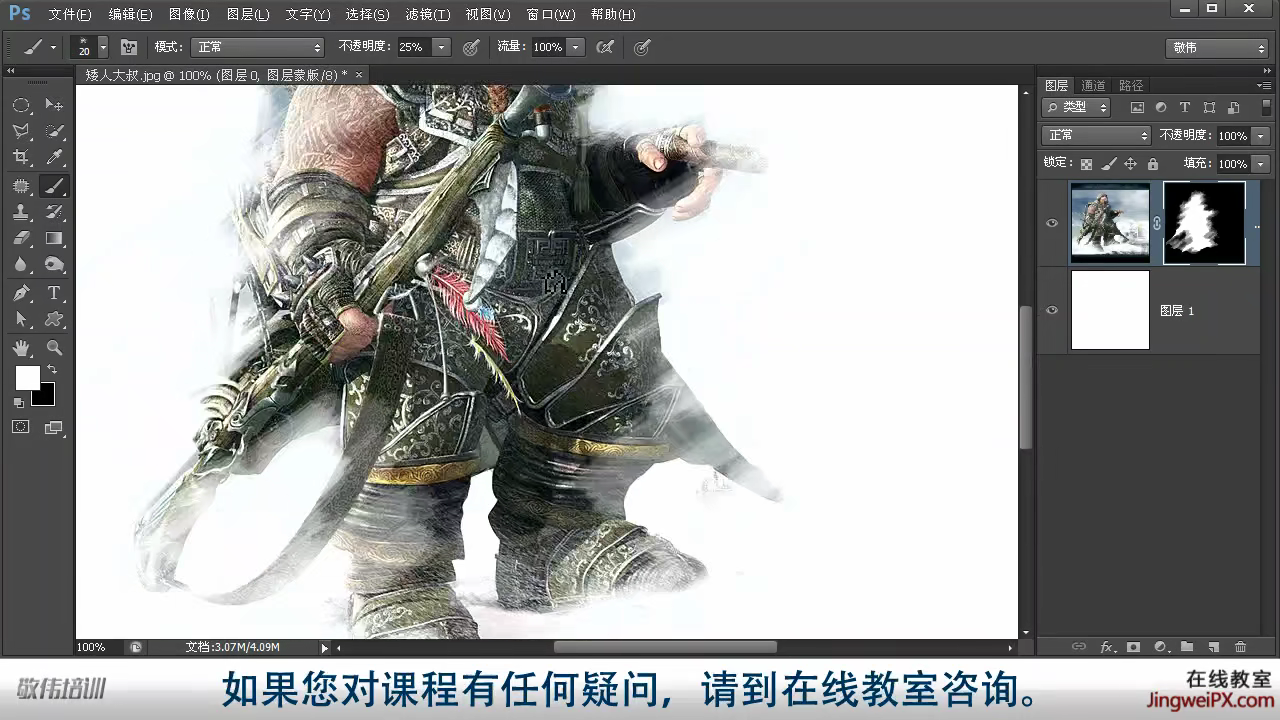Open the brush 不透明度 slider dropdown
Screen dimensions: 1280x720
(x=441, y=47)
